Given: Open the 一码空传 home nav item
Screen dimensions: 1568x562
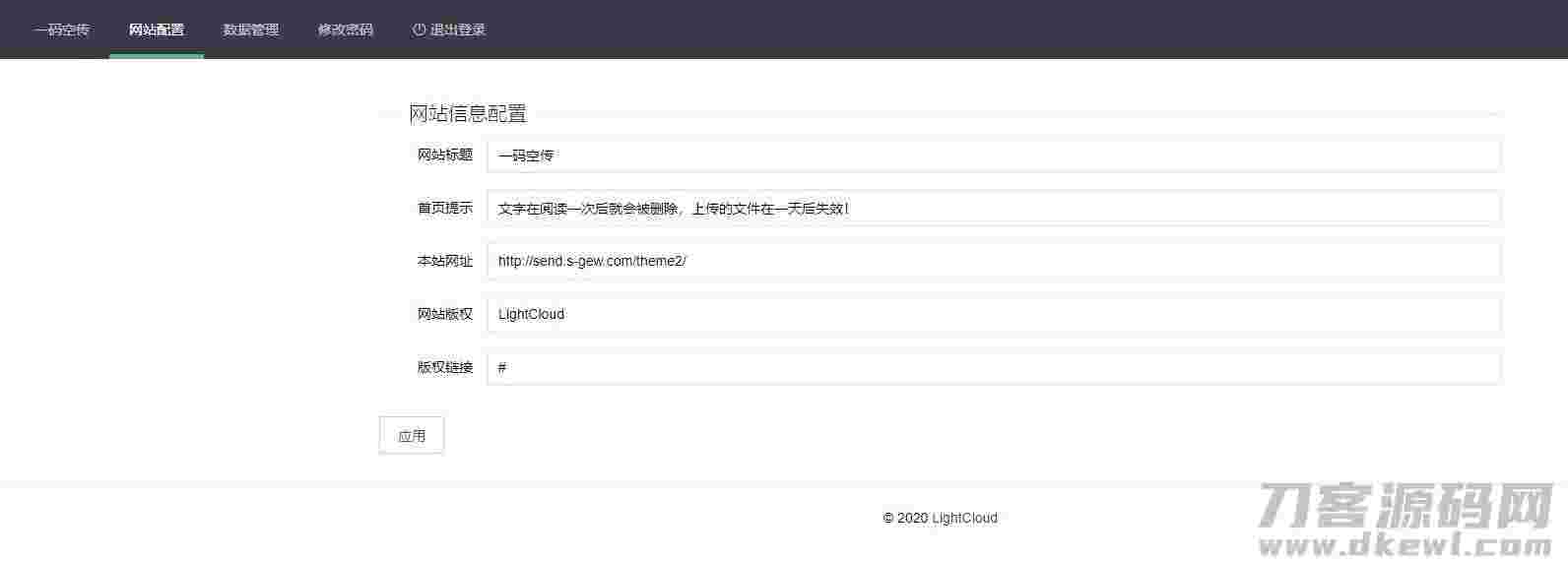Looking at the screenshot, I should [x=62, y=30].
